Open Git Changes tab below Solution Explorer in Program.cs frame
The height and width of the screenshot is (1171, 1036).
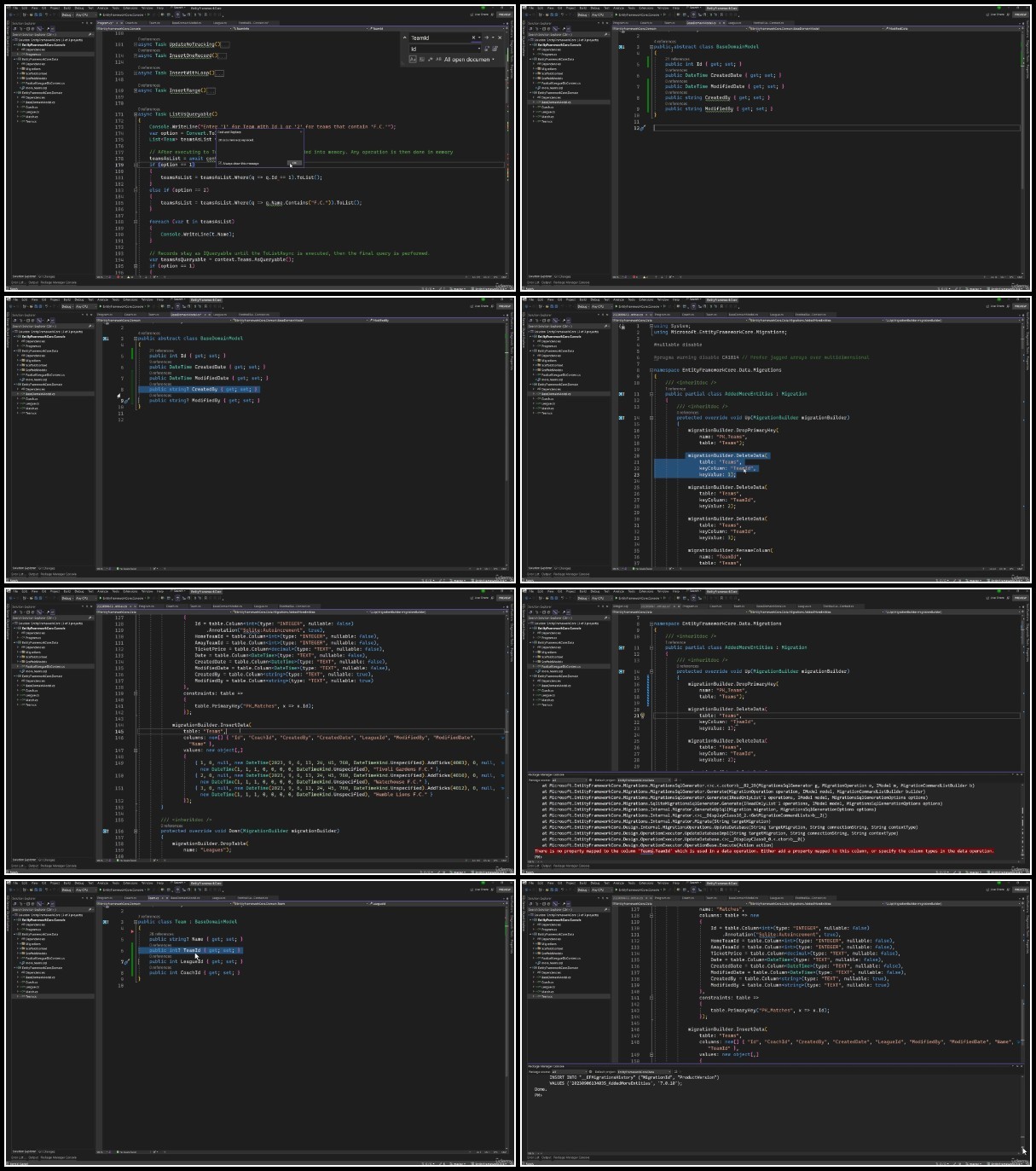[46, 276]
